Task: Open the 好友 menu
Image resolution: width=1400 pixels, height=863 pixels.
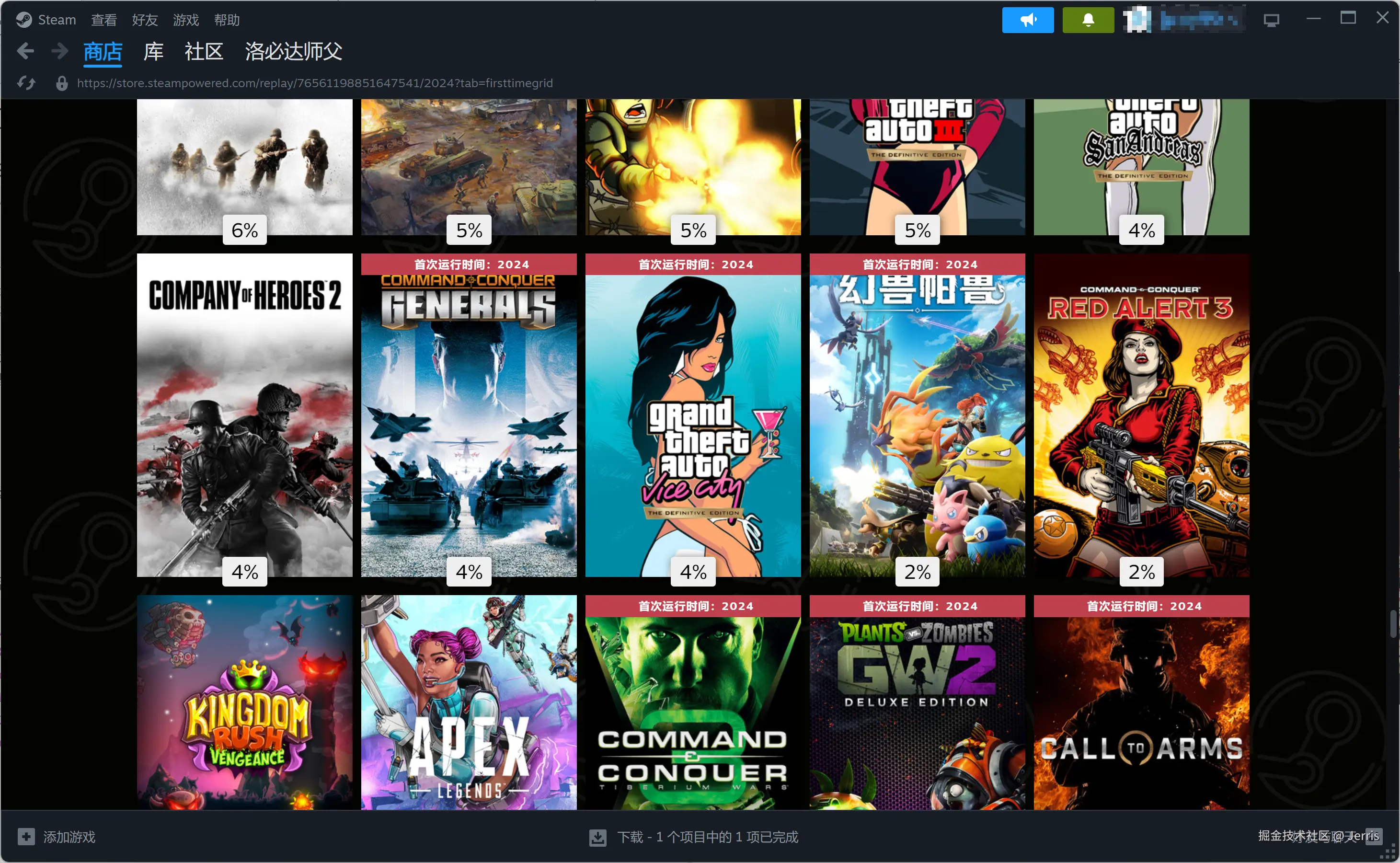Action: pos(144,20)
